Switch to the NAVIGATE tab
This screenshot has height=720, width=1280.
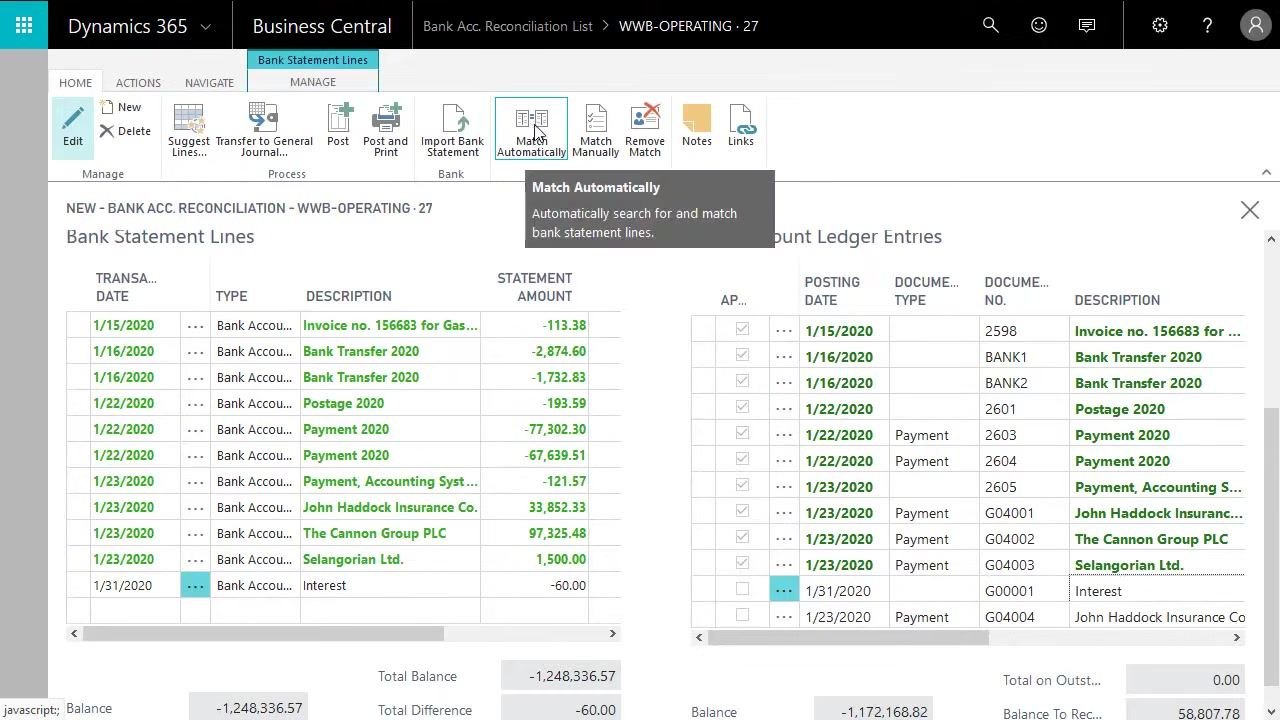pyautogui.click(x=209, y=83)
